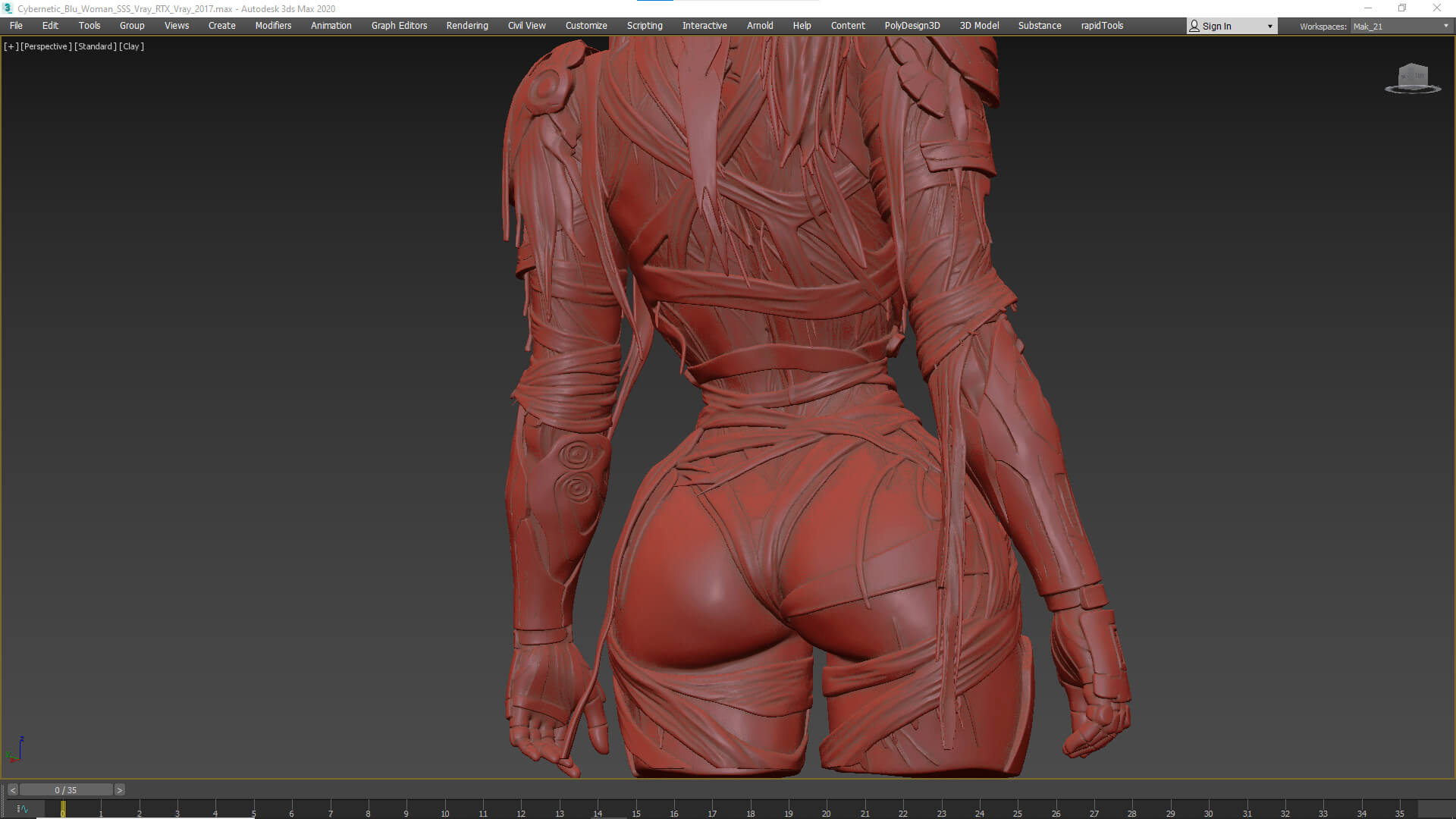This screenshot has width=1456, height=819.
Task: Open the Workspaces Mak_21 dropdown
Action: pos(1401,27)
